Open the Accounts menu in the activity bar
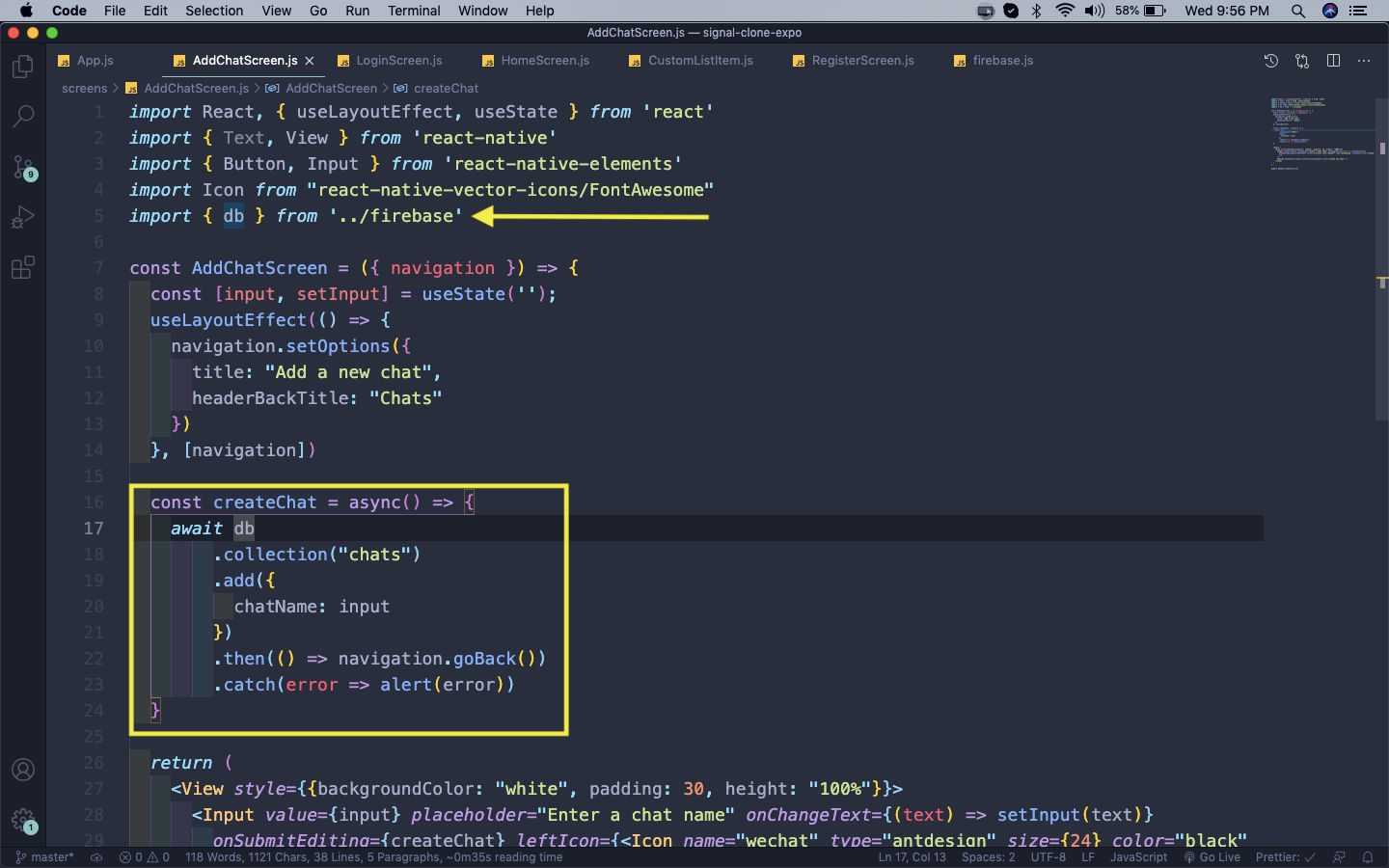The height and width of the screenshot is (868, 1389). coord(23,770)
